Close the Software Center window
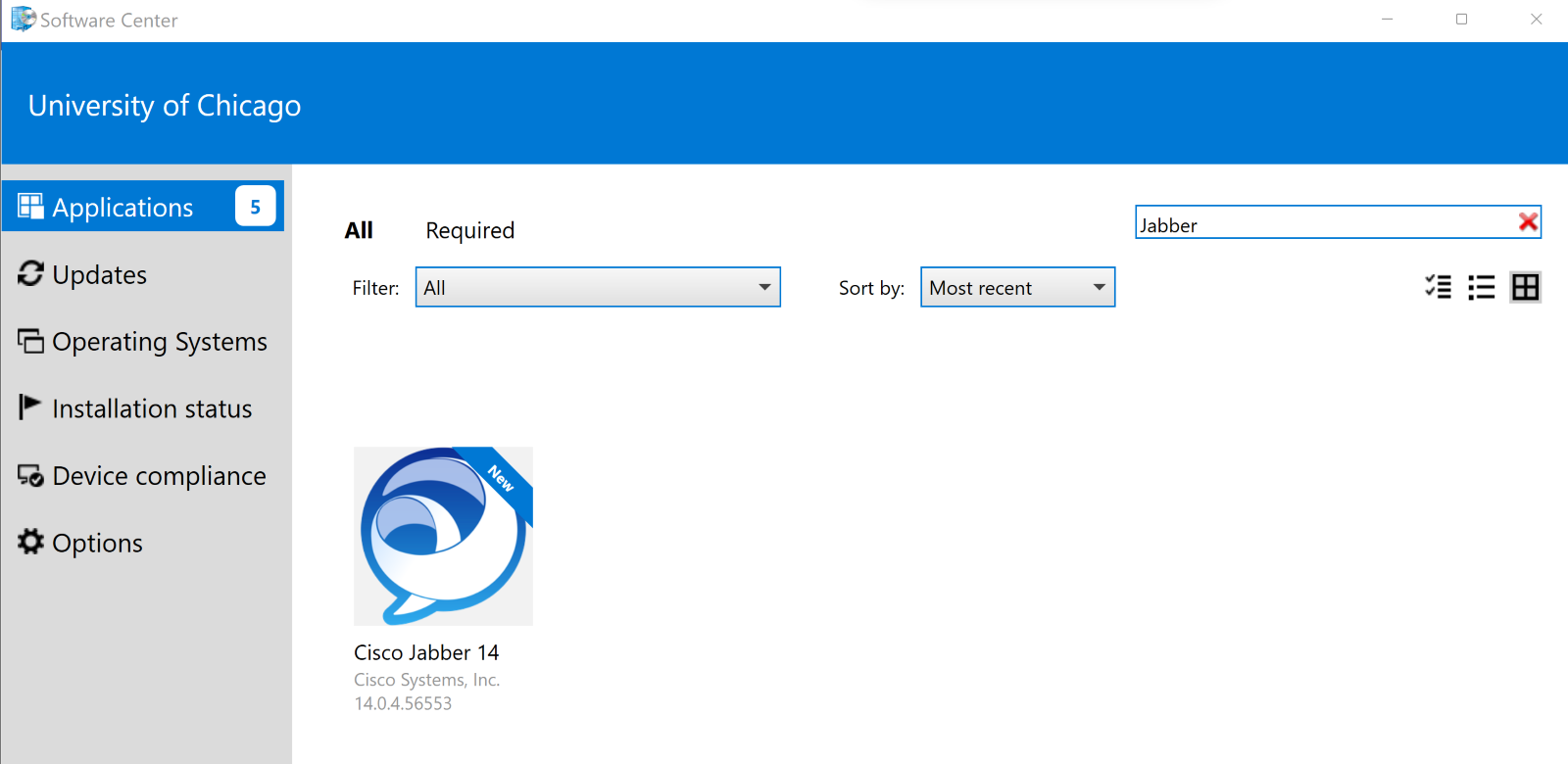Viewport: 1568px width, 764px height. (x=1536, y=20)
